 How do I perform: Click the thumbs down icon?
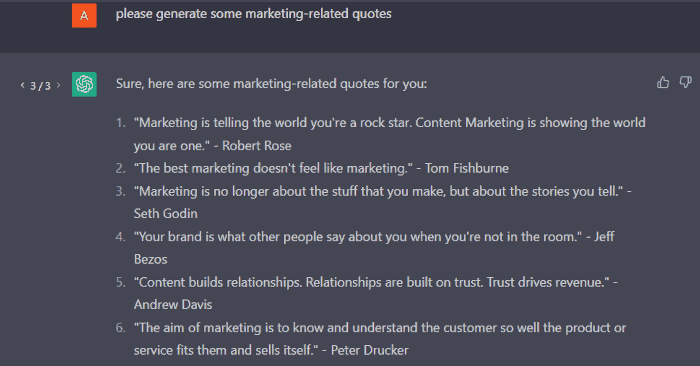point(685,83)
